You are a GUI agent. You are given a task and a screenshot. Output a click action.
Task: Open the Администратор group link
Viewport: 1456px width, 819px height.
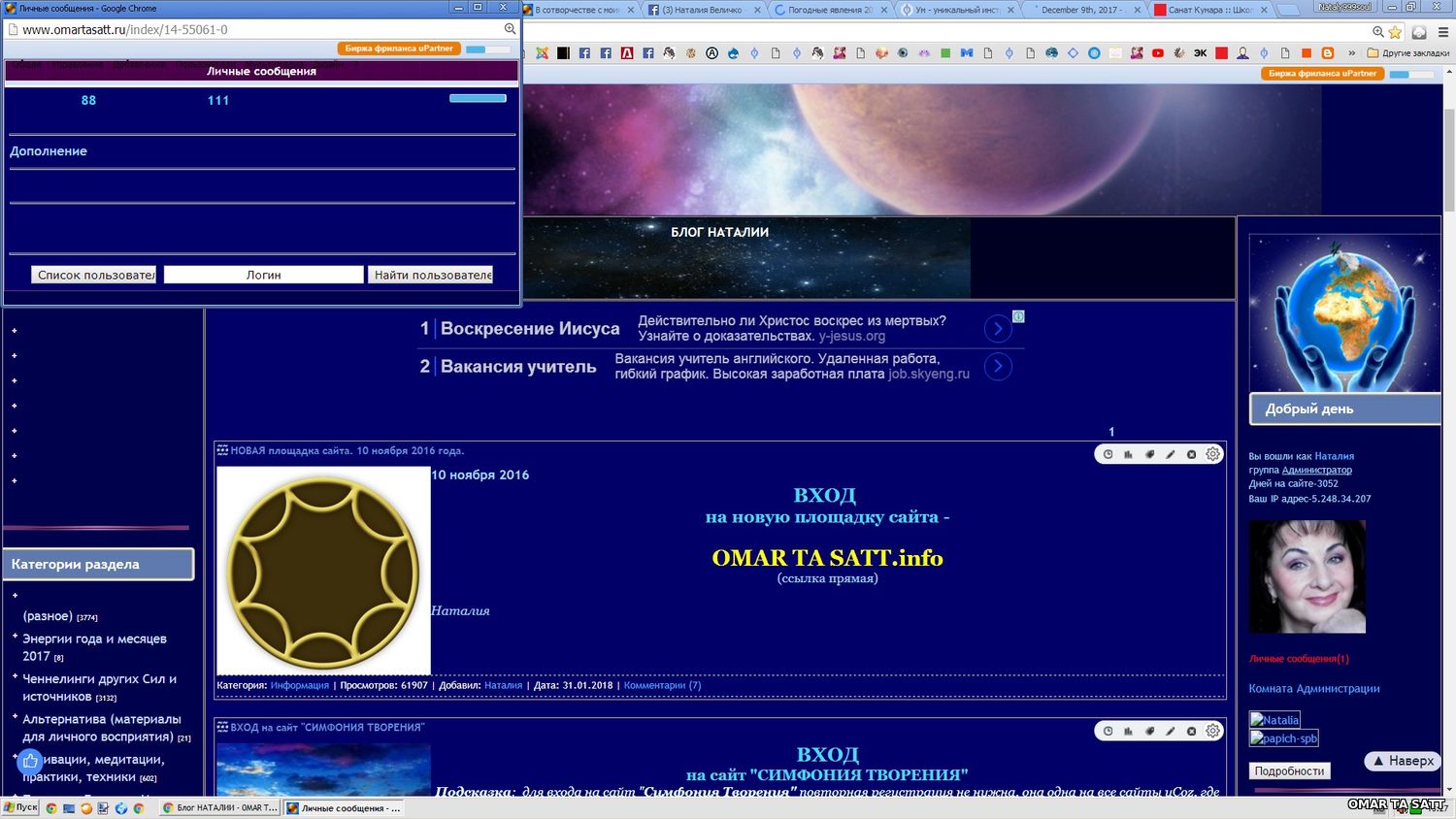1317,470
